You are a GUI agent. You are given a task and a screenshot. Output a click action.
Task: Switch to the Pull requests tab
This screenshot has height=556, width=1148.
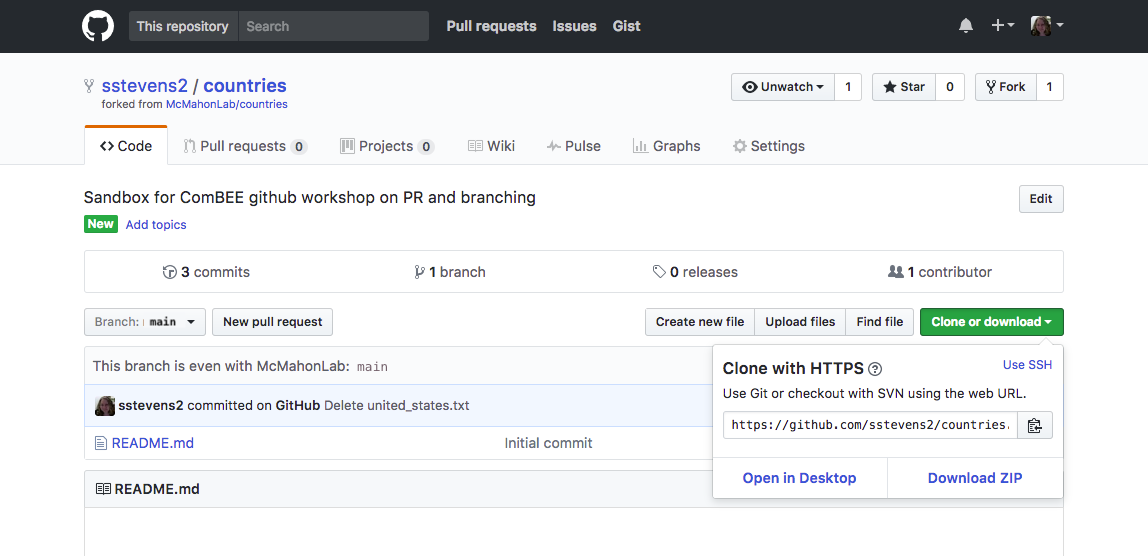coord(245,146)
